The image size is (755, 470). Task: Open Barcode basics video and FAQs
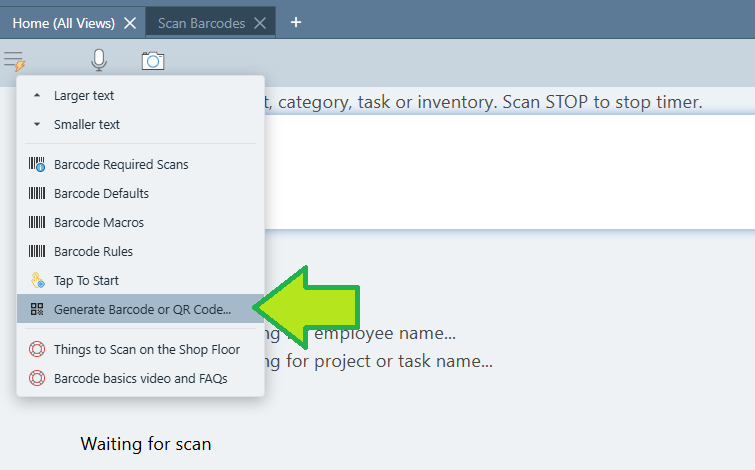click(141, 378)
